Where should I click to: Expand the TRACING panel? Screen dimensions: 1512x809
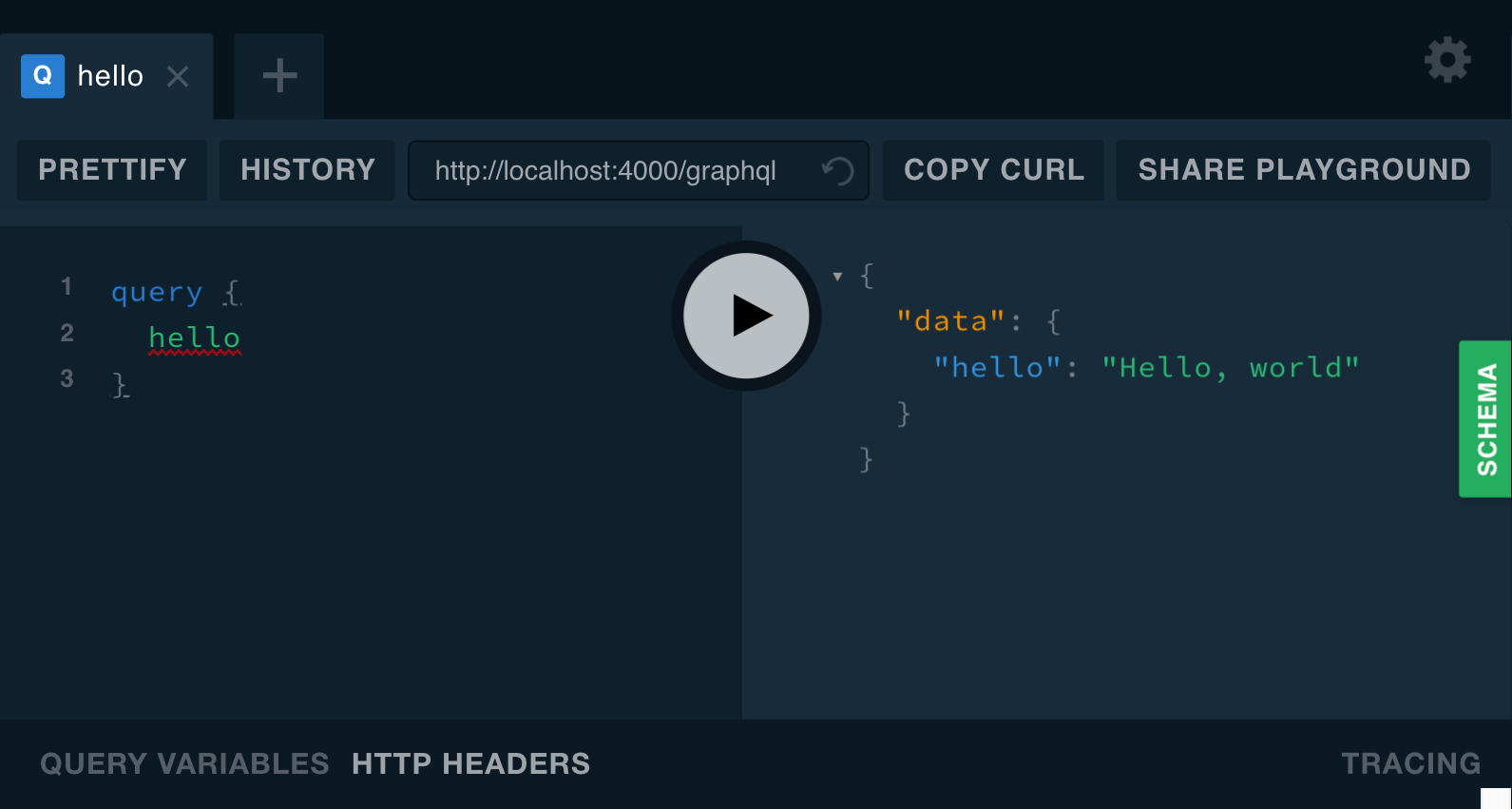point(1410,763)
